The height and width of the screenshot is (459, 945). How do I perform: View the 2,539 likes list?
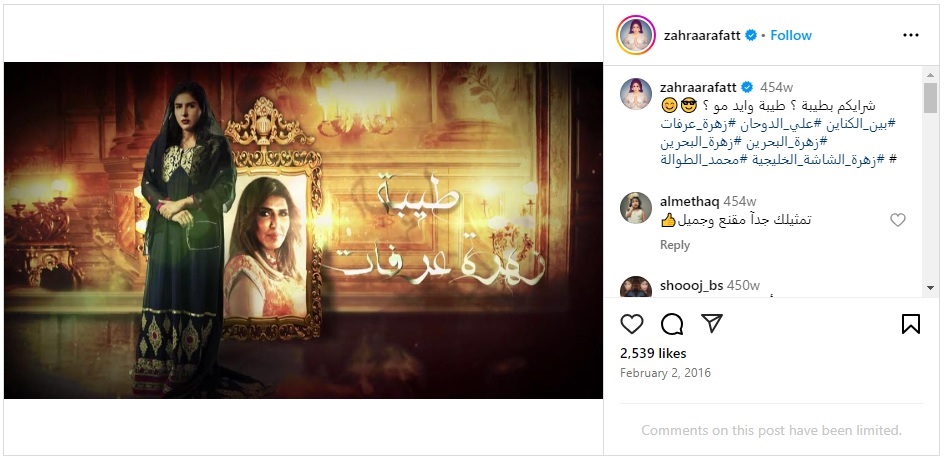point(653,354)
